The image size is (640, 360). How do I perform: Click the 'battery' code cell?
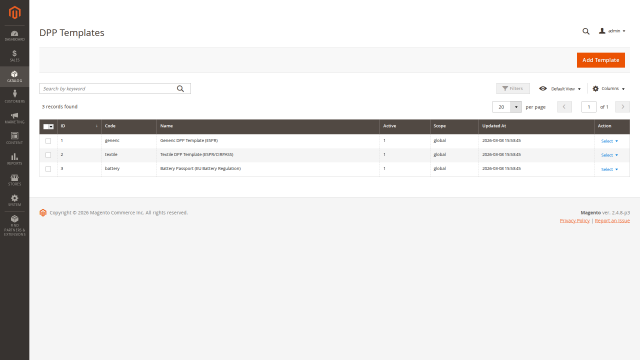point(129,168)
